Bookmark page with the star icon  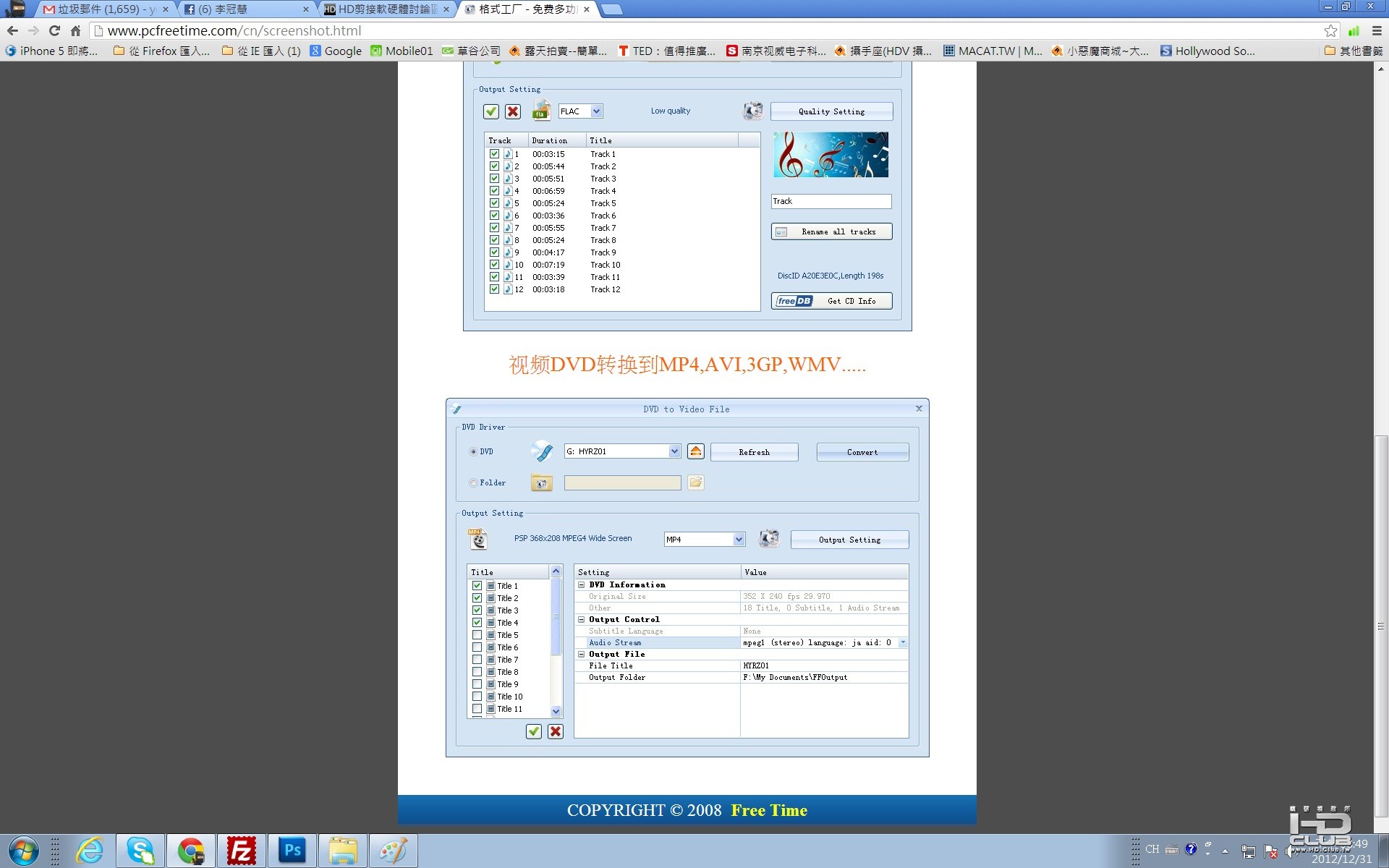click(x=1330, y=30)
